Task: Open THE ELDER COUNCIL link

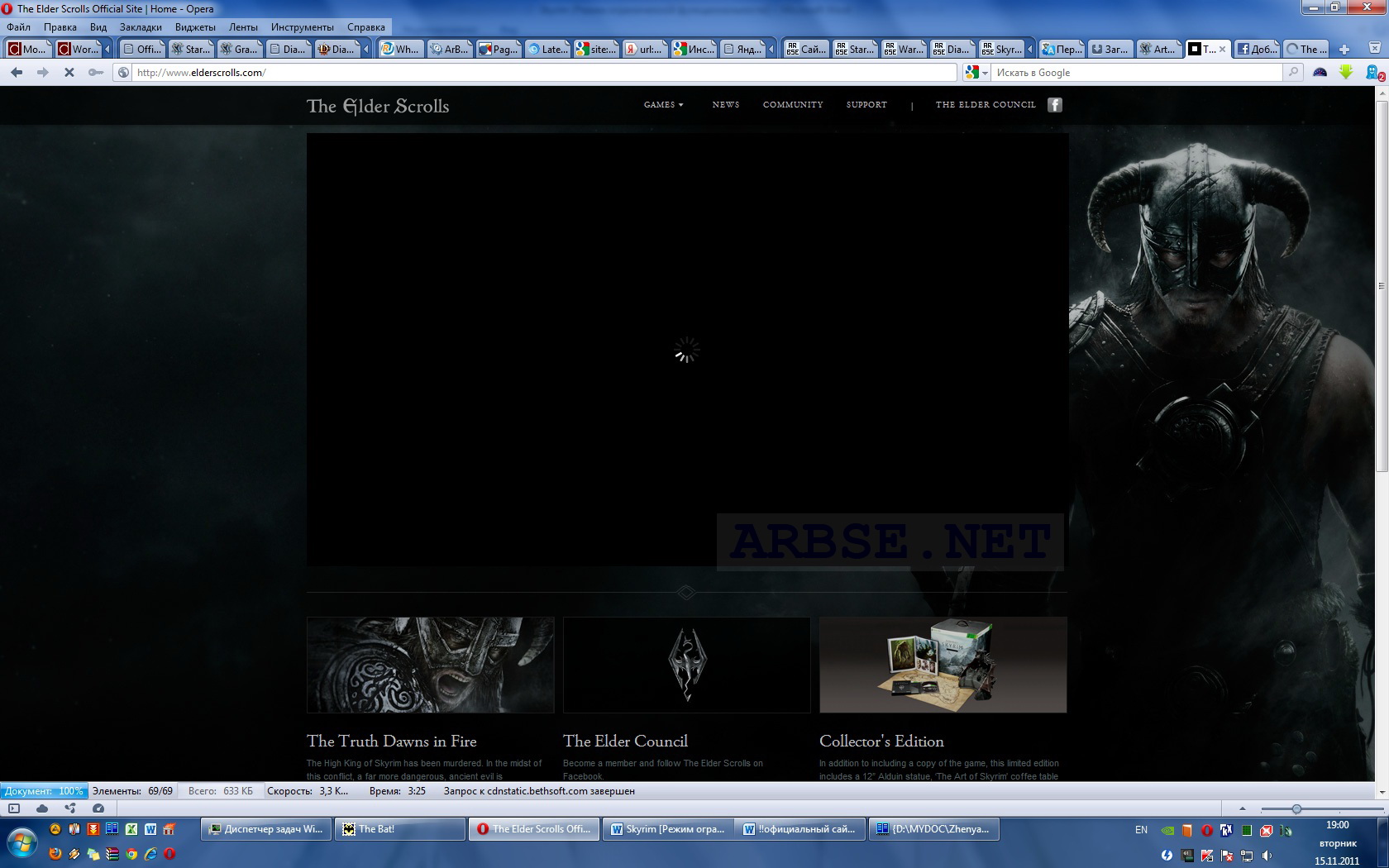Action: point(986,105)
